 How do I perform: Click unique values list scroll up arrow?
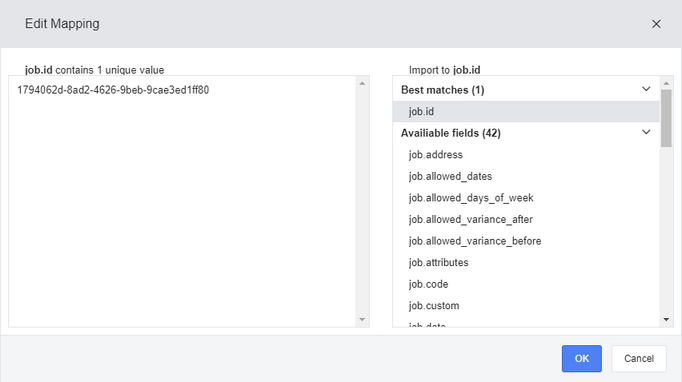click(x=362, y=83)
